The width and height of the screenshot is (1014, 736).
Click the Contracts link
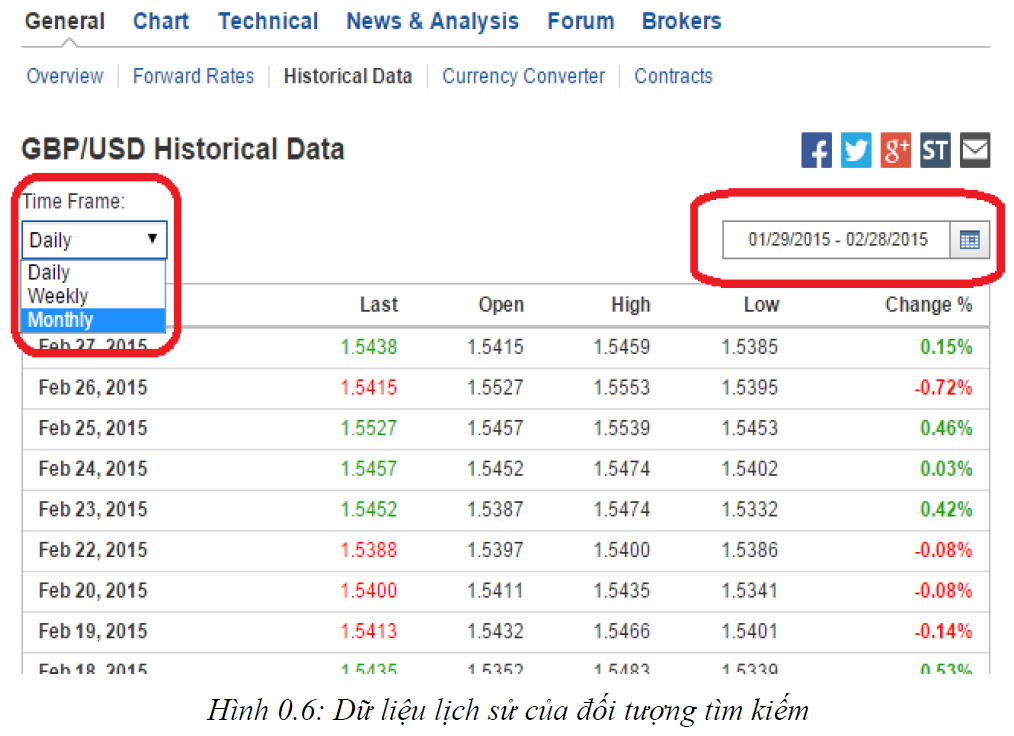(x=673, y=76)
